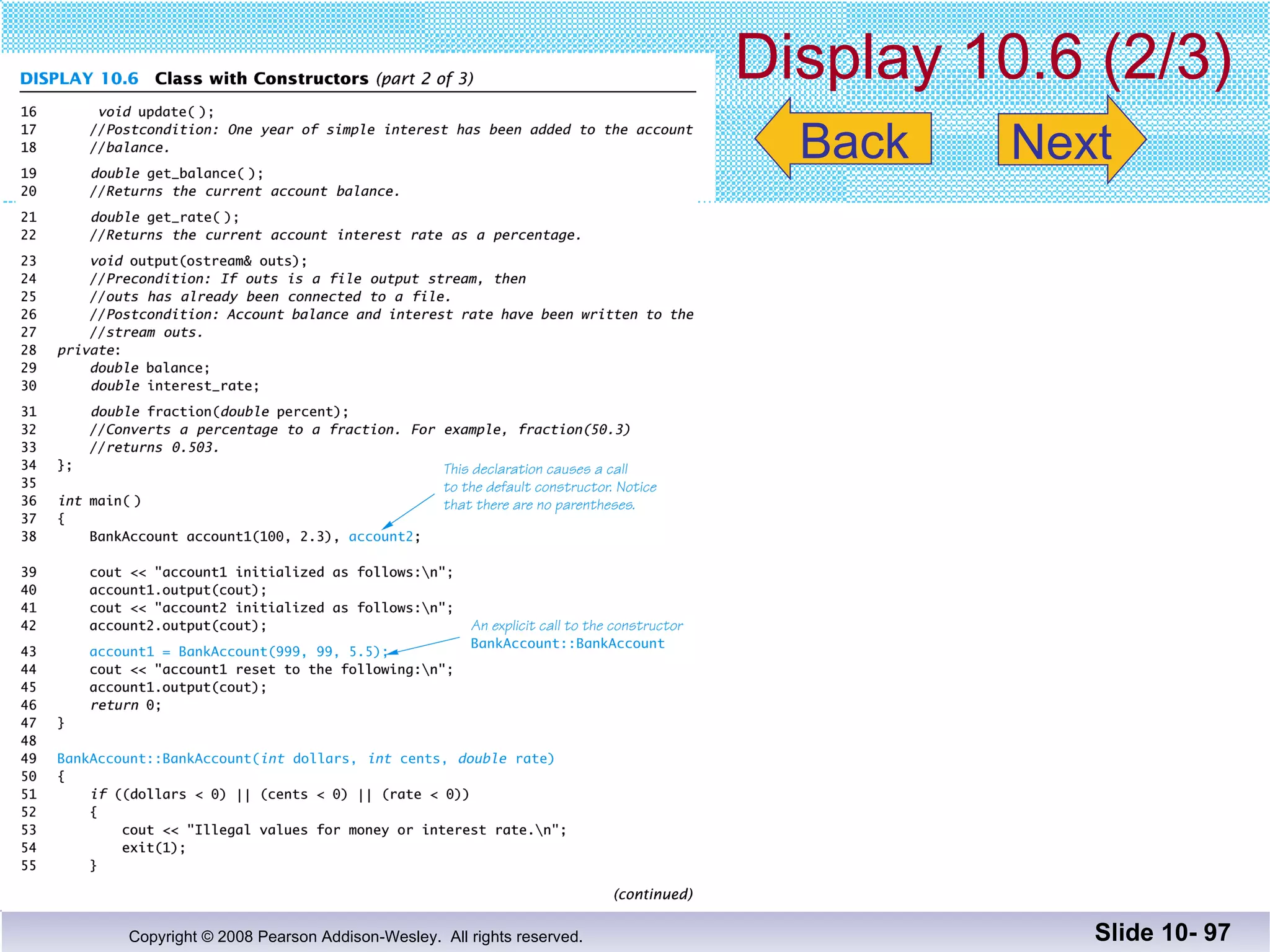Click line 26 Postcondition comment about Account balance

coord(391,315)
